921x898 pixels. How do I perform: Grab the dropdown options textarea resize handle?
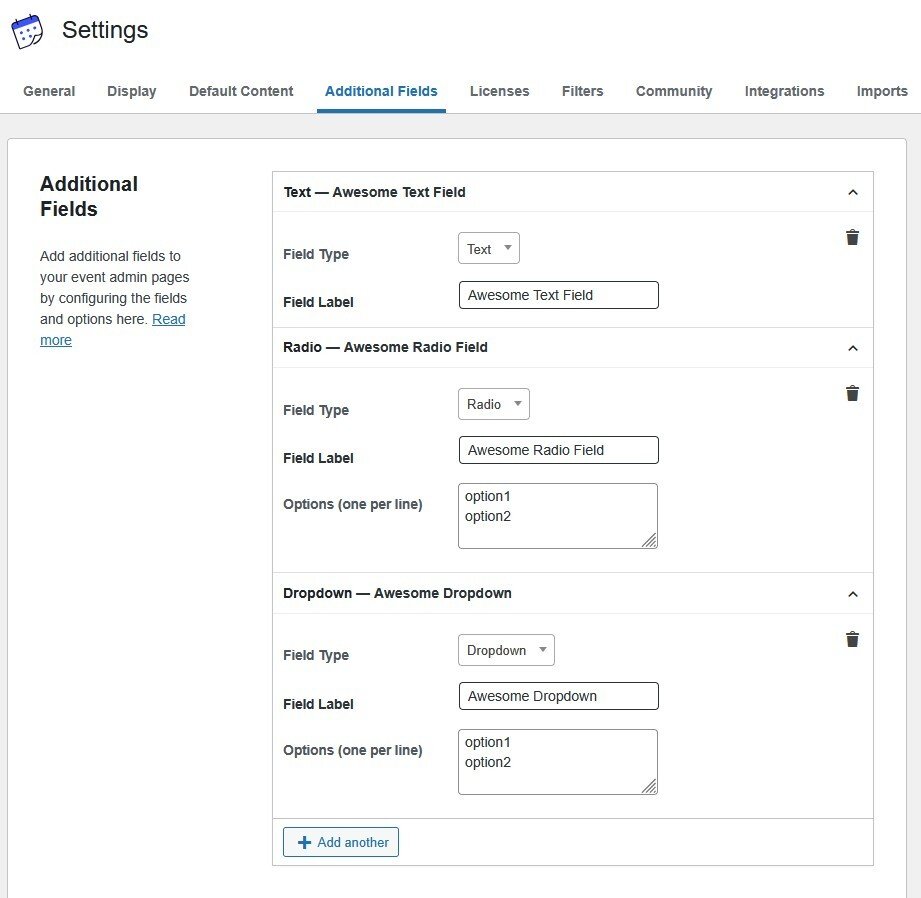tap(649, 786)
